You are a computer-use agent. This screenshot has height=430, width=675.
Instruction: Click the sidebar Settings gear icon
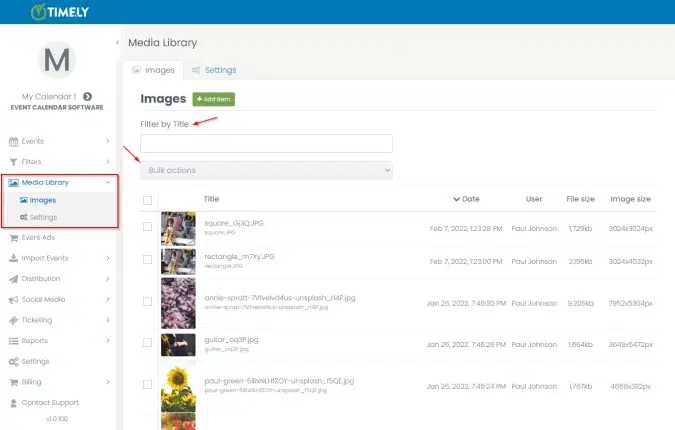(x=13, y=362)
